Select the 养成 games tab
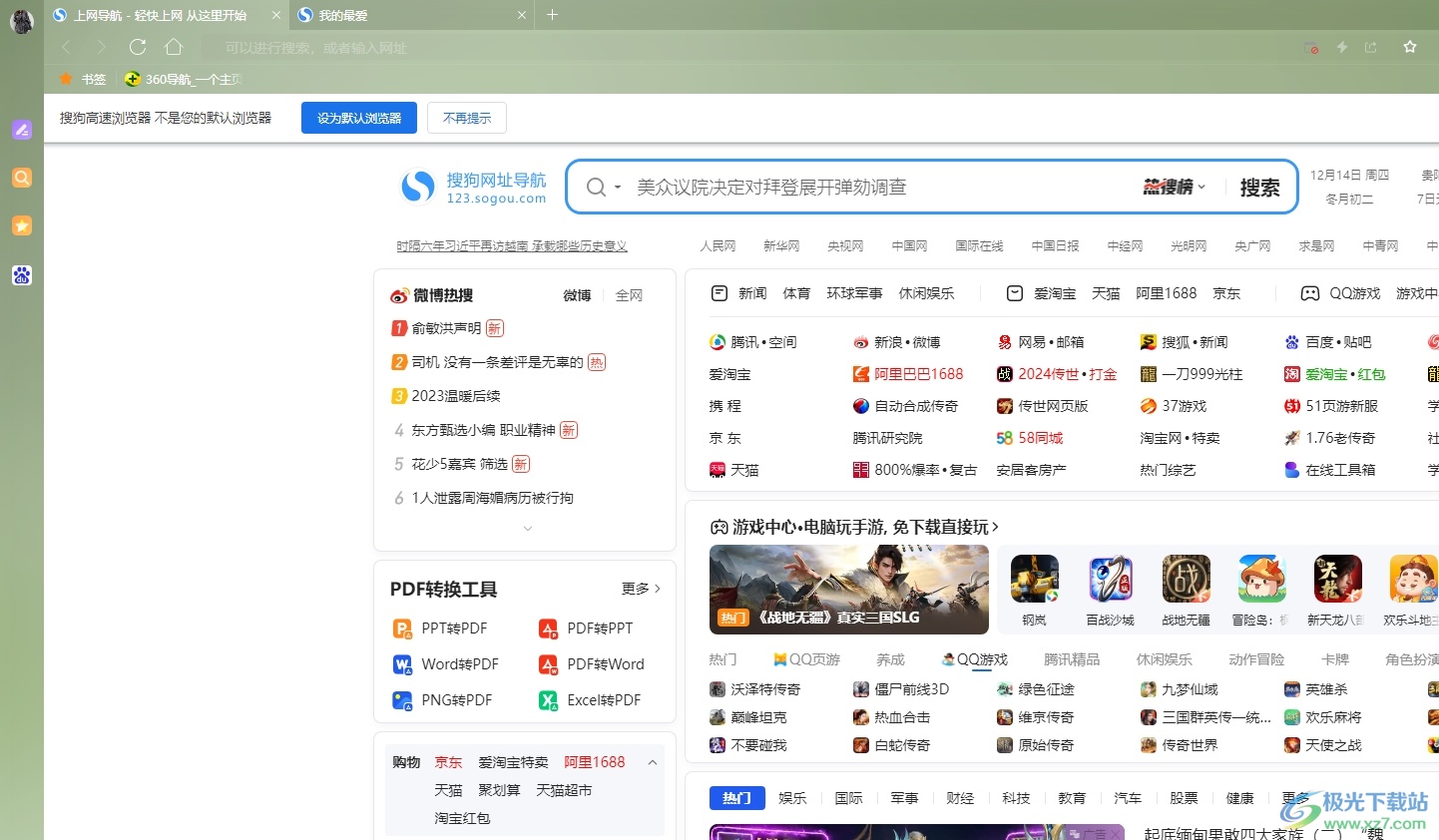1439x840 pixels. coord(890,659)
